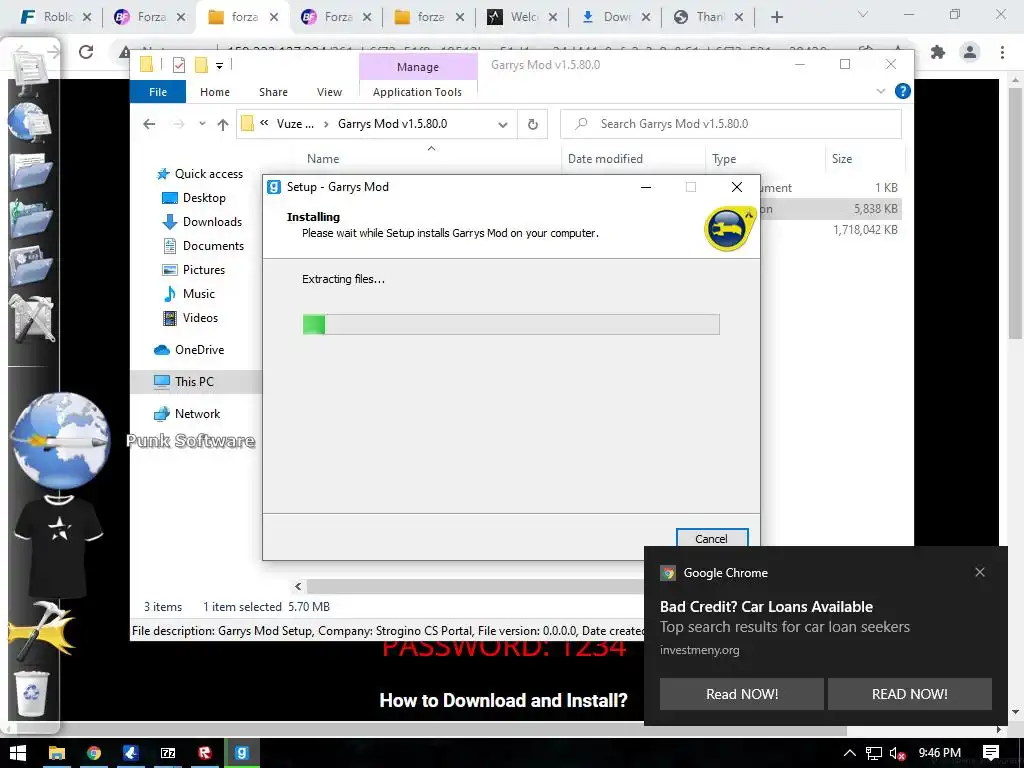Switch to the Roblox browser tab
Screen dimensions: 1024x768
pos(56,17)
